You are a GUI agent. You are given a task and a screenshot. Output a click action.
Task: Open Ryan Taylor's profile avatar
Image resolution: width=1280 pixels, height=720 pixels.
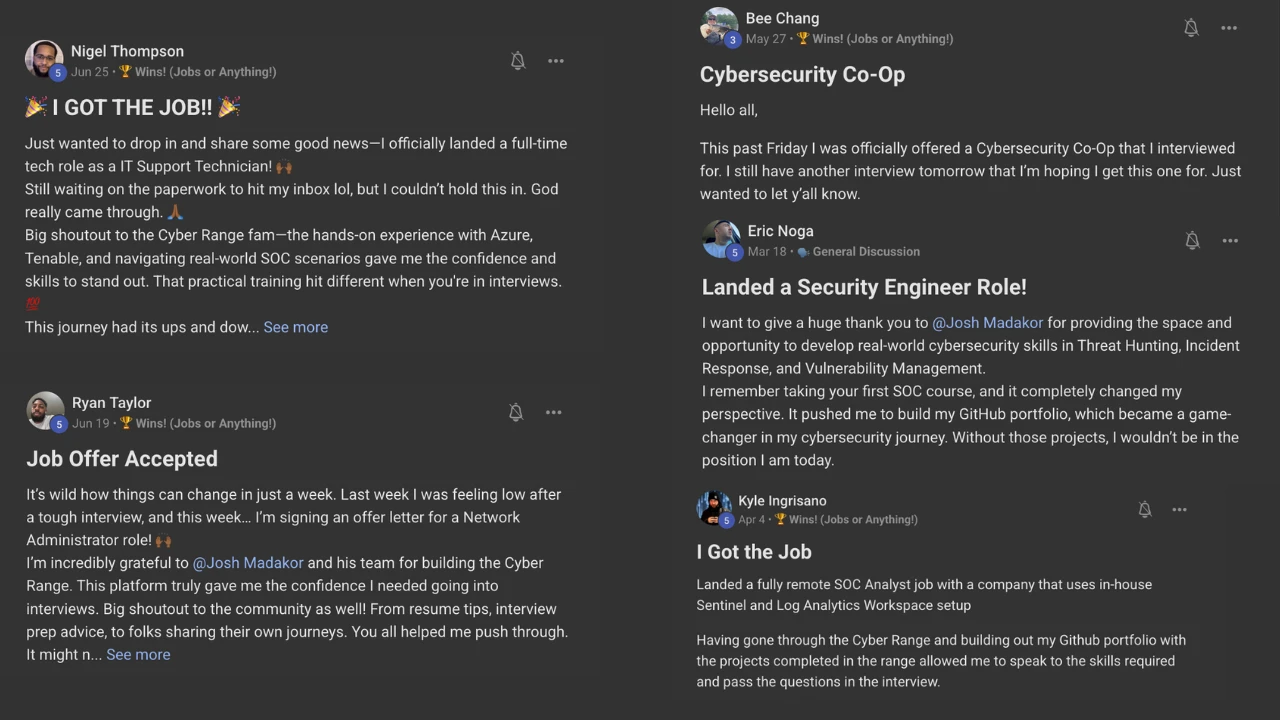click(45, 411)
